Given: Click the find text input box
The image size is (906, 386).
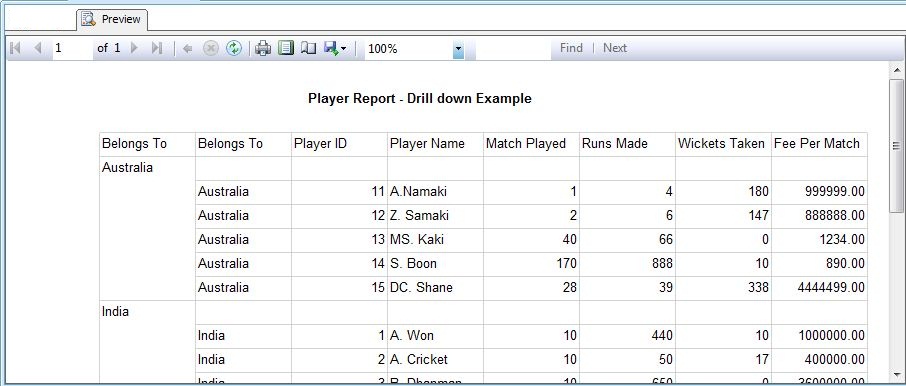Looking at the screenshot, I should click(x=513, y=50).
